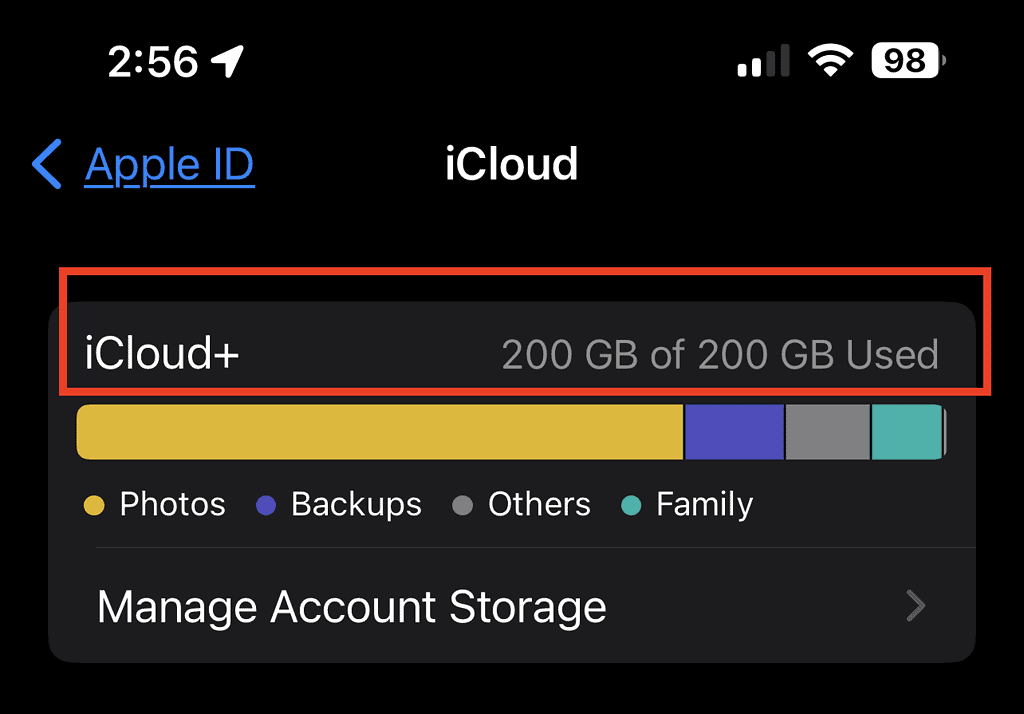Open Manage Account Storage
1024x714 pixels.
[351, 607]
